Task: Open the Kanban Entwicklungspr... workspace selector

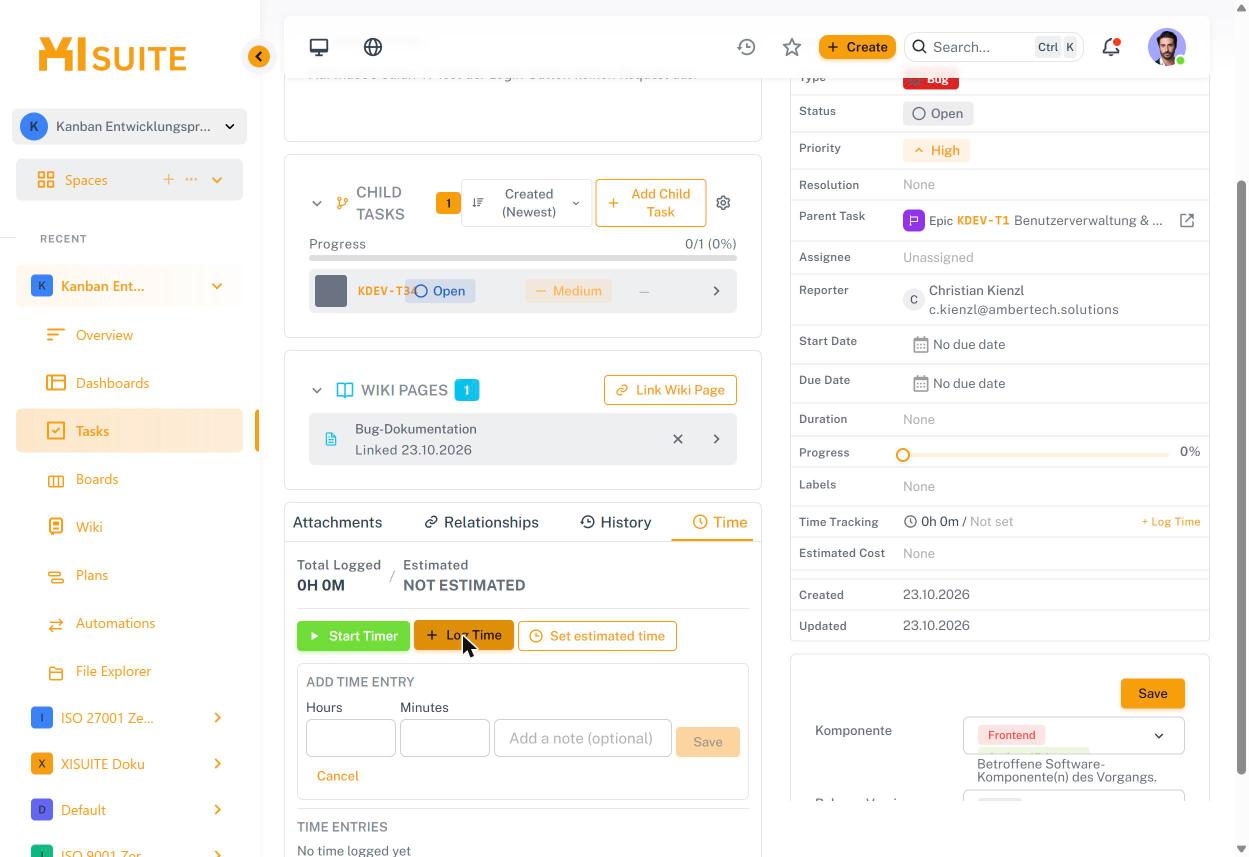Action: (x=130, y=126)
